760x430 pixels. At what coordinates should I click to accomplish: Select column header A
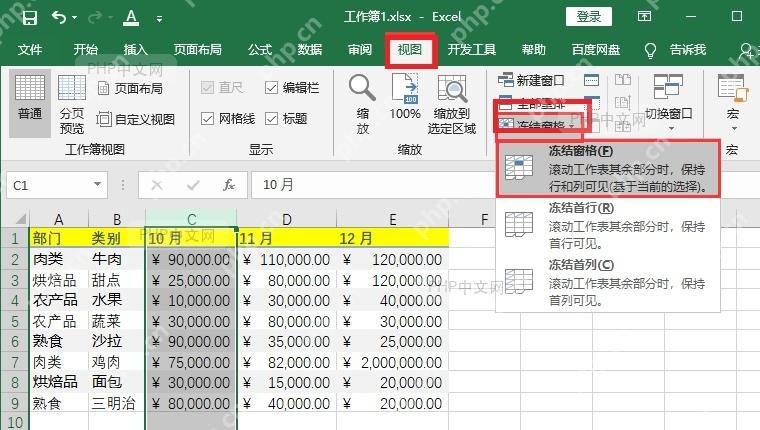click(x=59, y=219)
